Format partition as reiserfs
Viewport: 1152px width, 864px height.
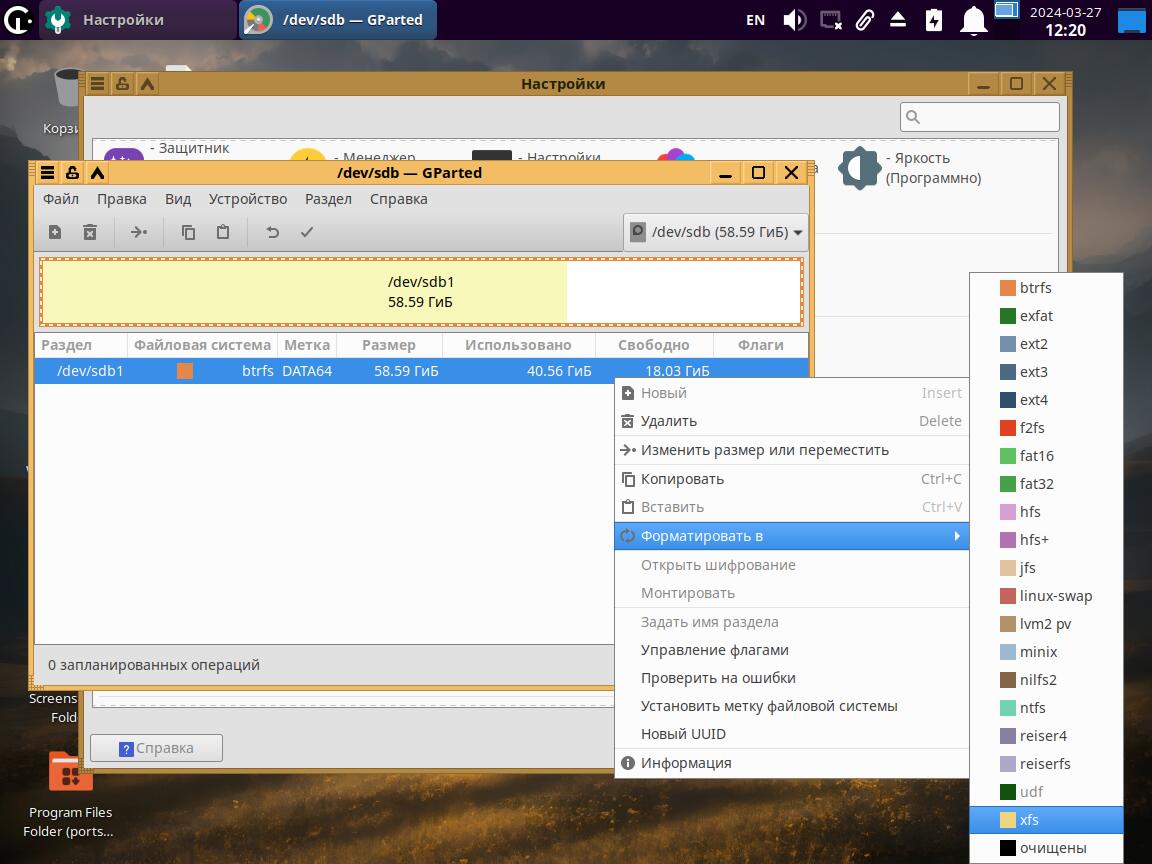click(x=1046, y=763)
